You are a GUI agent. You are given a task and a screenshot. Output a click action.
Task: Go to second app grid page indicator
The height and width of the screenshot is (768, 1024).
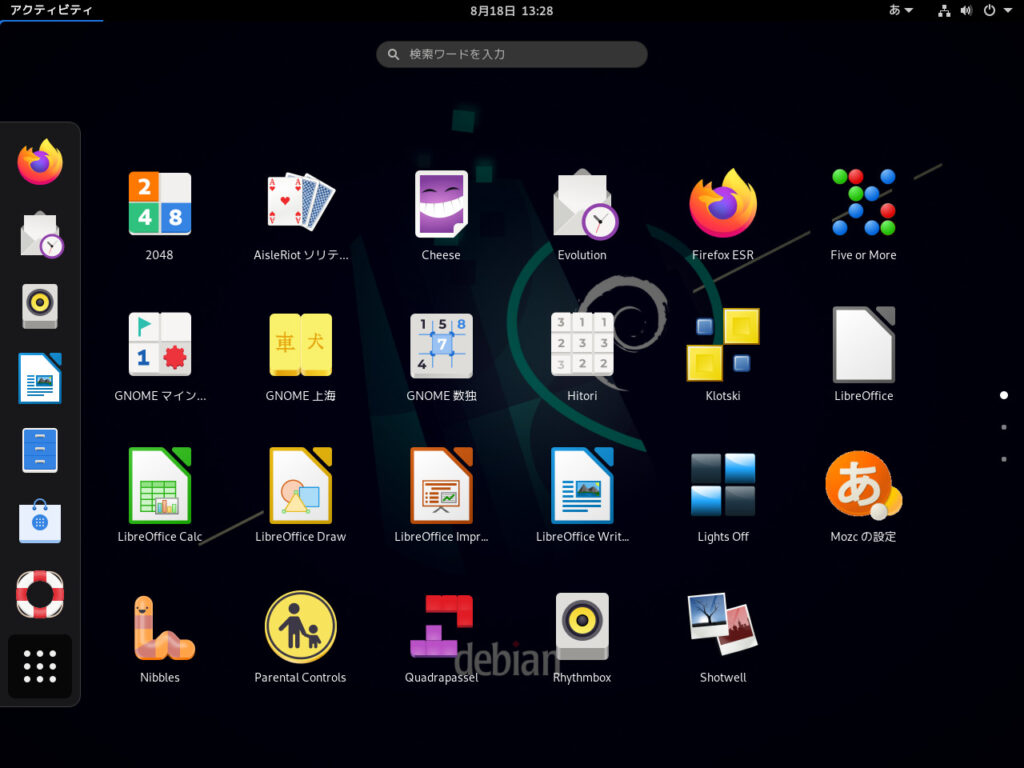1004,427
